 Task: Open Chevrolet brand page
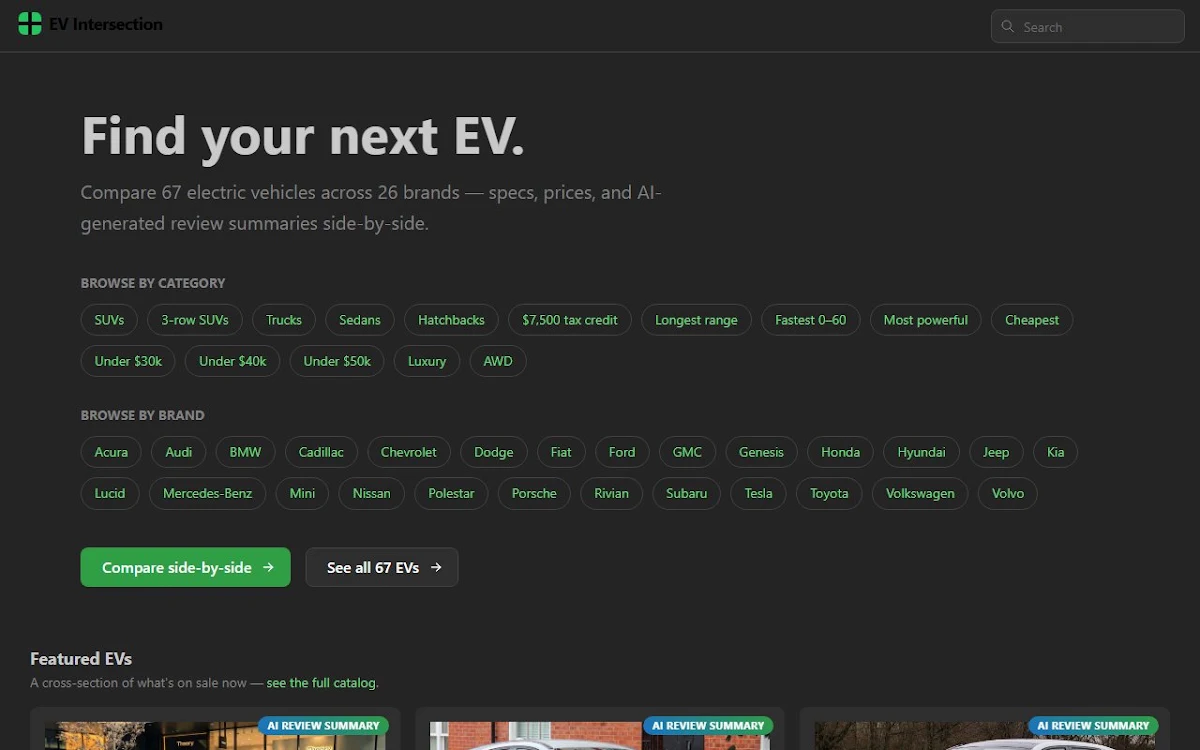409,452
